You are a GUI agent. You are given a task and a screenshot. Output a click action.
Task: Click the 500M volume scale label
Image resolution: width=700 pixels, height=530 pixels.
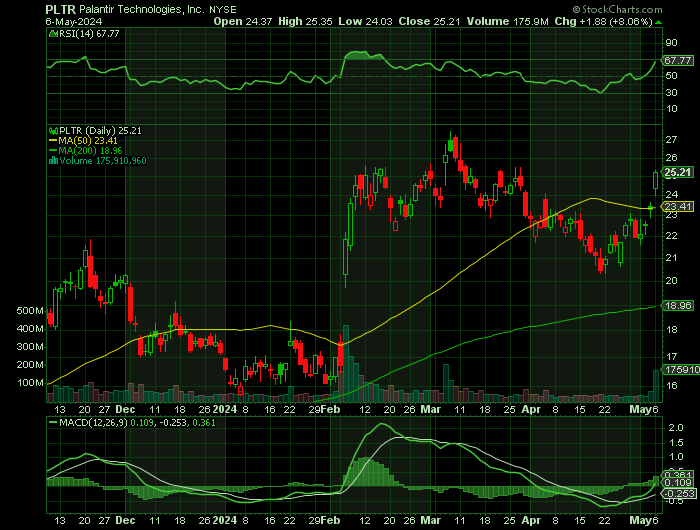(30, 311)
